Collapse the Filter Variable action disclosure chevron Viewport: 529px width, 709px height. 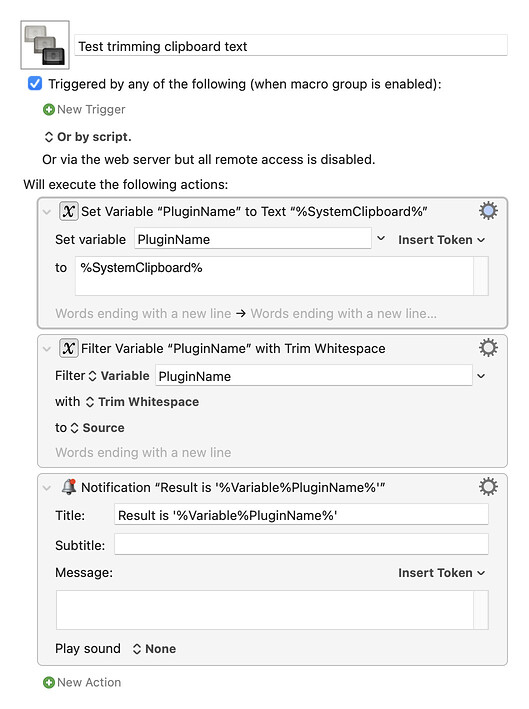point(47,349)
